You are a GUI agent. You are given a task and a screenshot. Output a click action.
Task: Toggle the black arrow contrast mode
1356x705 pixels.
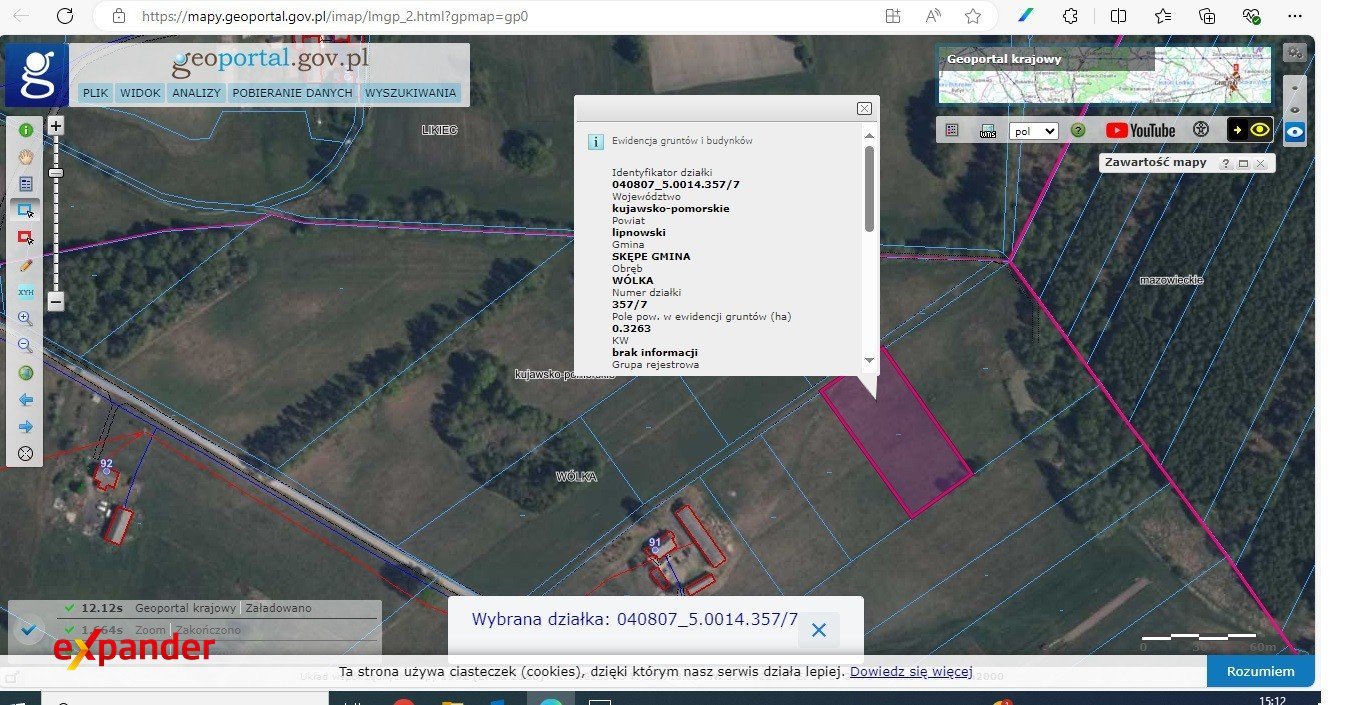(x=1237, y=130)
